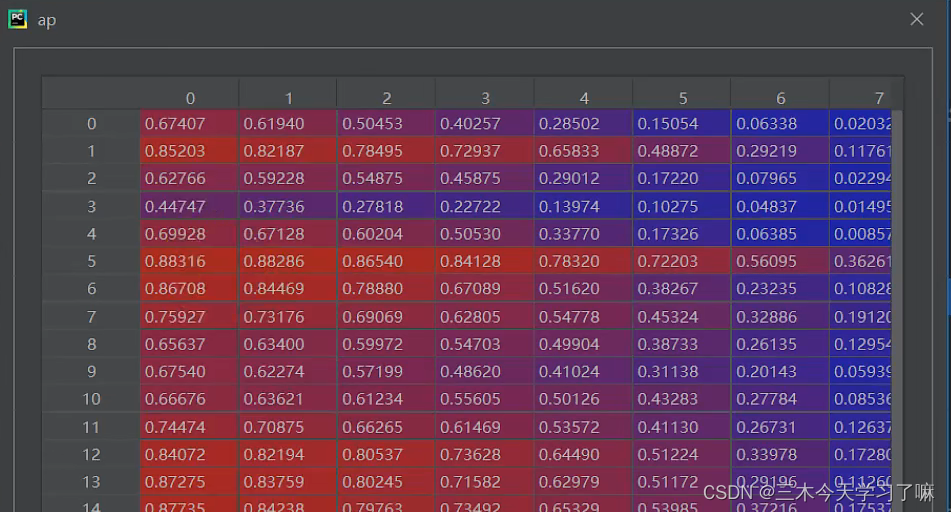The width and height of the screenshot is (951, 512).
Task: Click cell with value 0.67540
Action: point(189,371)
